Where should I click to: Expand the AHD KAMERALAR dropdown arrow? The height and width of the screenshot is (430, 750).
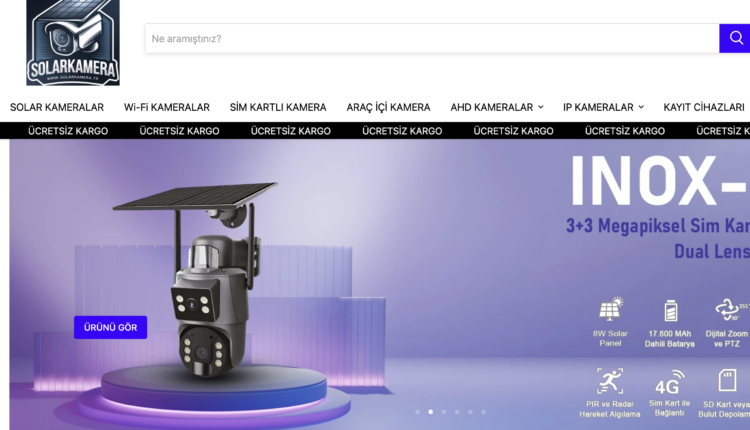click(541, 107)
